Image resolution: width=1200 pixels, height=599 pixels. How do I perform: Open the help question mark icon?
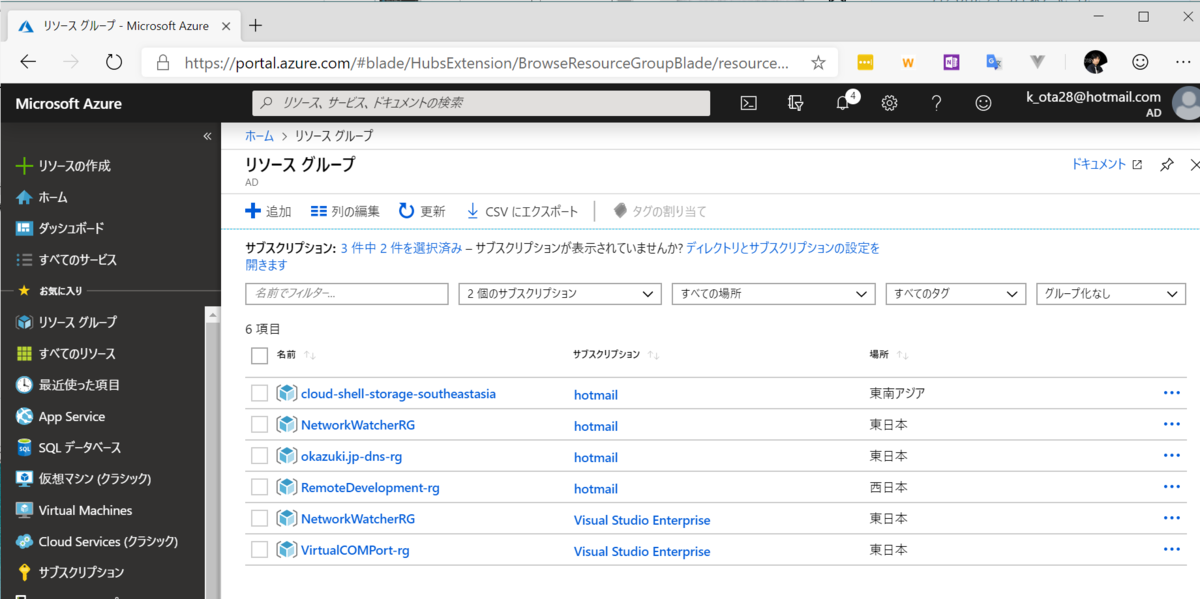(x=936, y=103)
